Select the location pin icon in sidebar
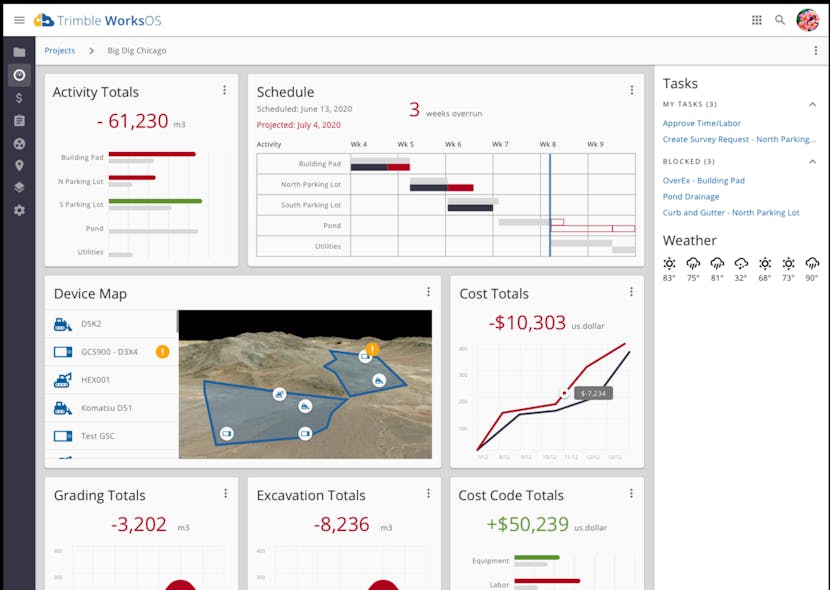 coord(19,165)
